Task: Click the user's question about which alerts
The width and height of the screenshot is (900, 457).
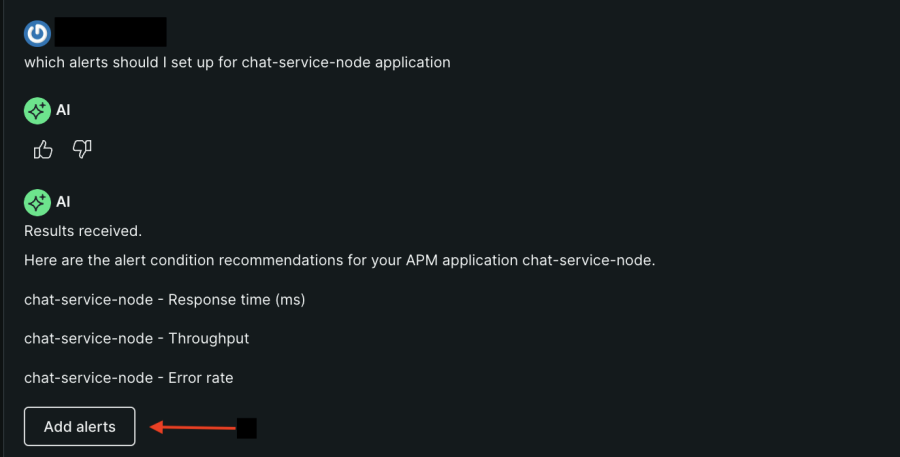Action: click(x=237, y=62)
